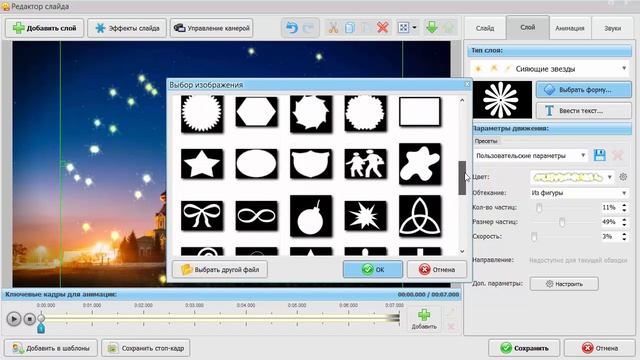Select the Christmas ornament ball shape
Image resolution: width=640 pixels, height=360 pixels.
tap(311, 216)
